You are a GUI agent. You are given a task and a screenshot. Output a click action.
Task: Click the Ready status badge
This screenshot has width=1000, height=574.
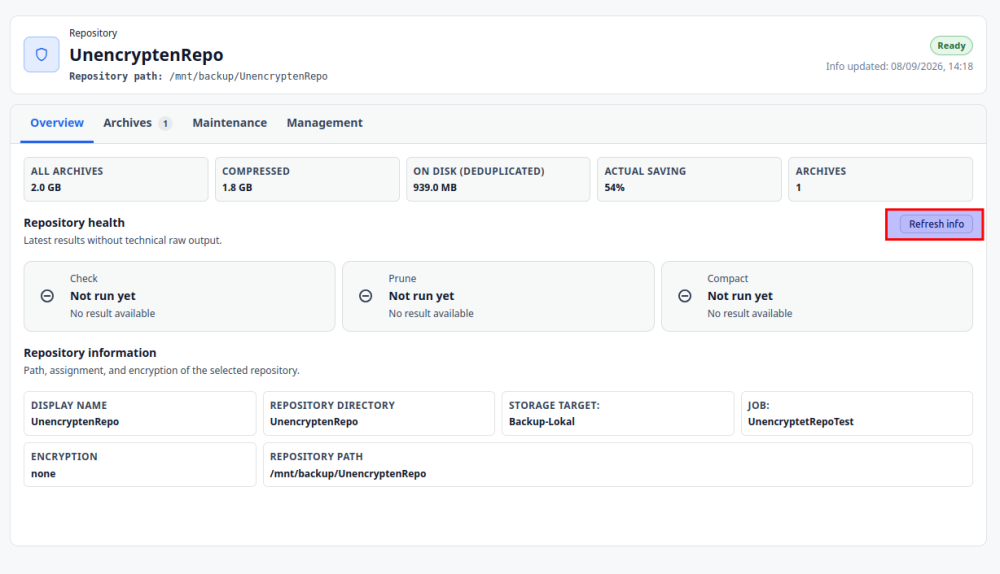point(951,46)
